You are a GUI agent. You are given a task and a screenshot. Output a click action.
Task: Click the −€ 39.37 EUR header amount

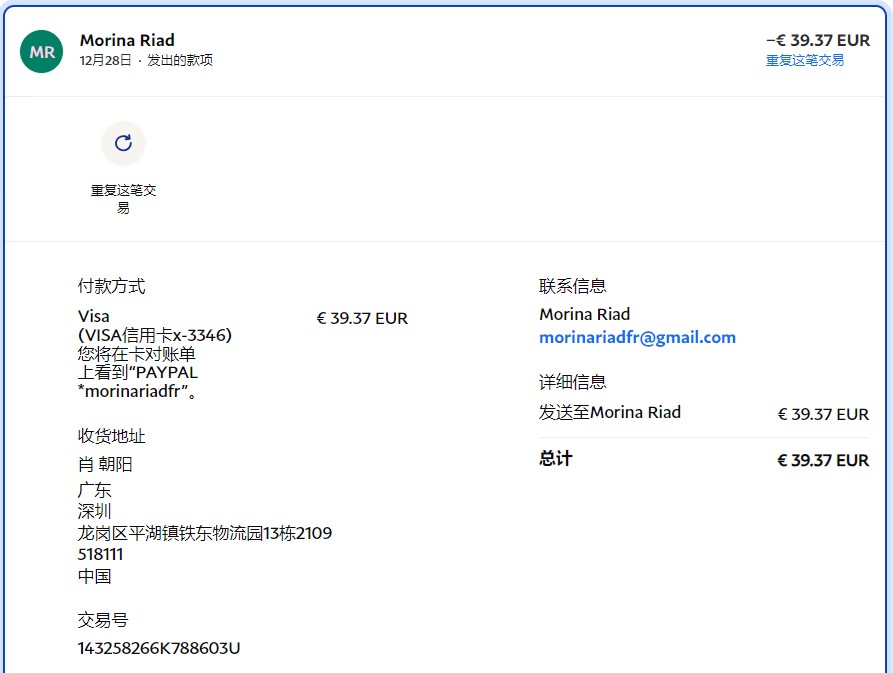(x=817, y=40)
